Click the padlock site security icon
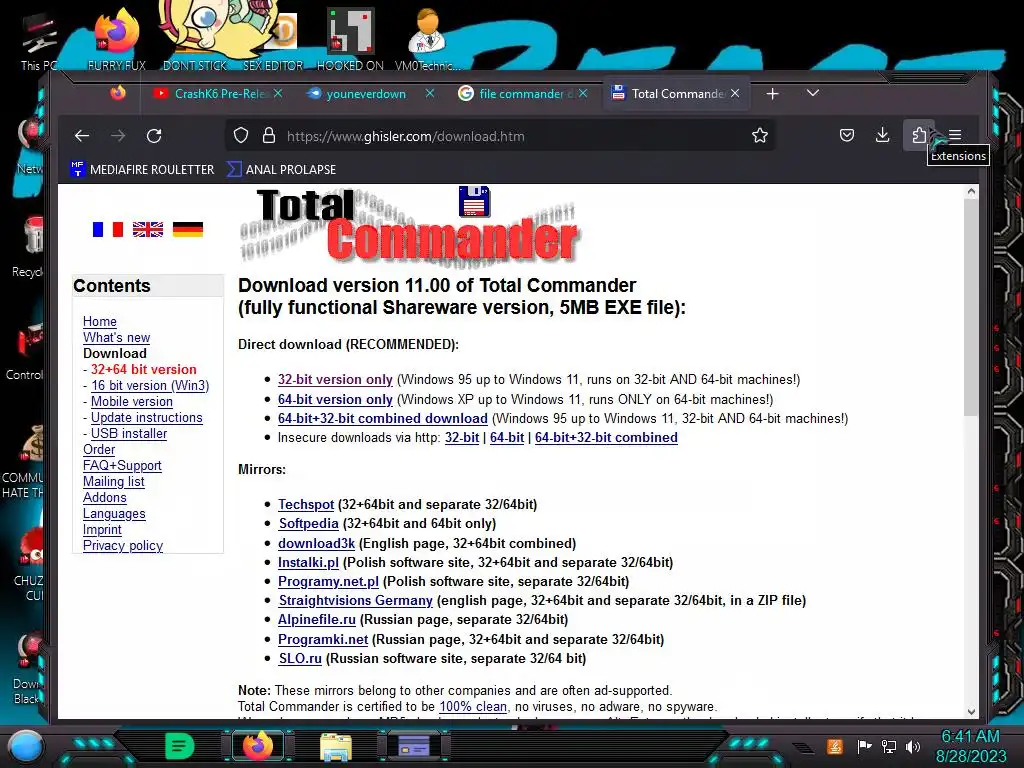The width and height of the screenshot is (1024, 768). (268, 136)
